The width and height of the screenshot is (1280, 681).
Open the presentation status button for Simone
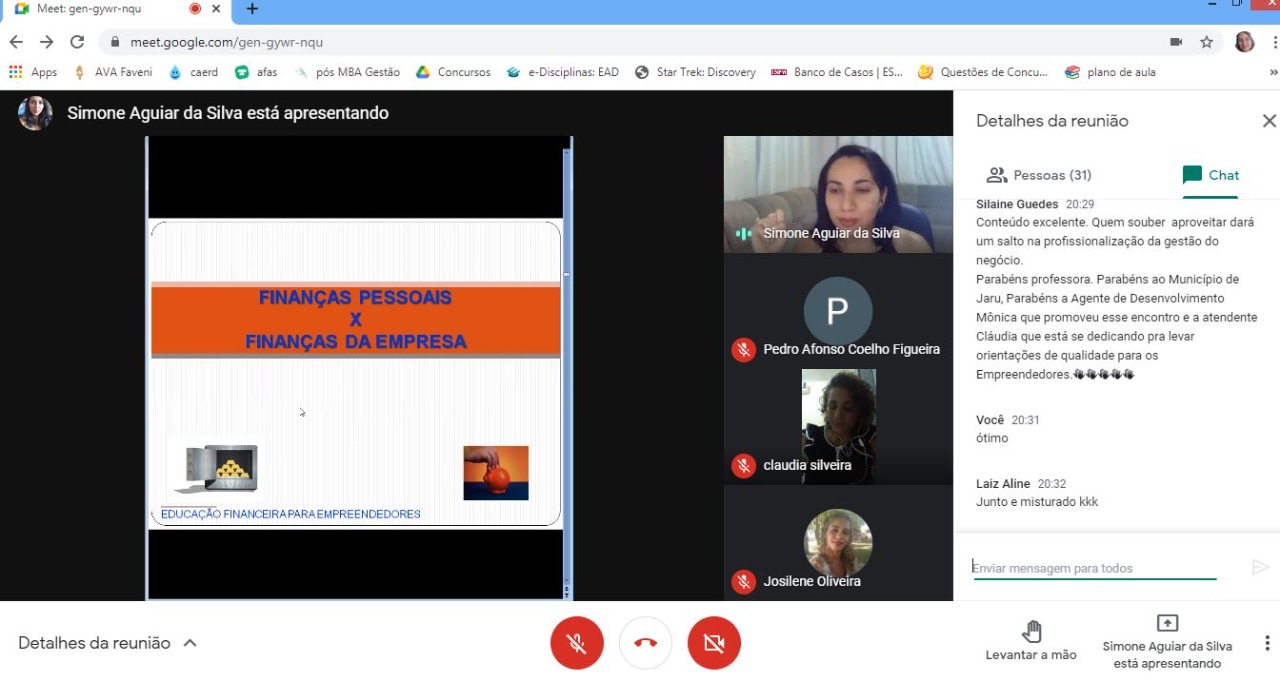[1166, 640]
